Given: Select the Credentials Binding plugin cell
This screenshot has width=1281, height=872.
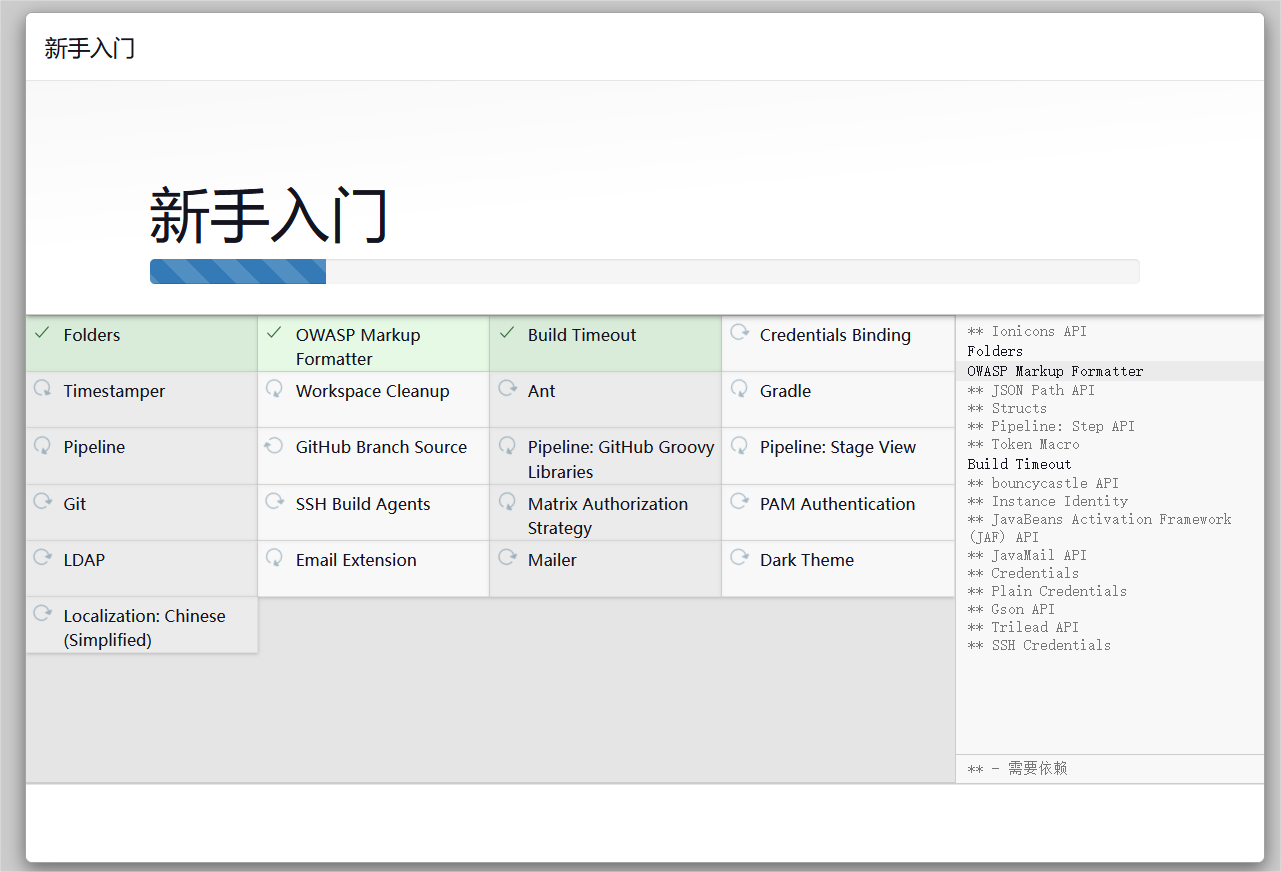Looking at the screenshot, I should click(838, 344).
